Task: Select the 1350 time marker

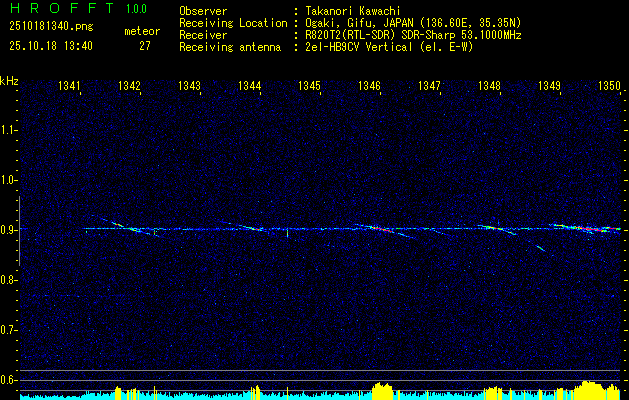Action: 609,87
